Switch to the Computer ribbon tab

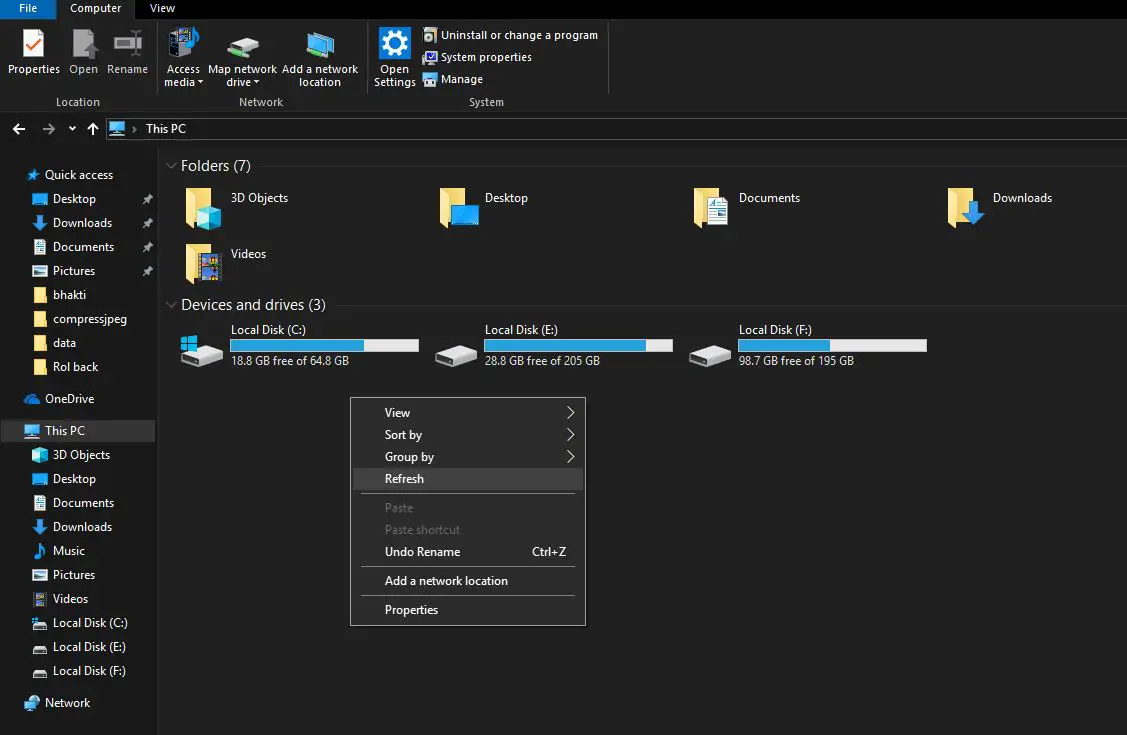click(96, 9)
